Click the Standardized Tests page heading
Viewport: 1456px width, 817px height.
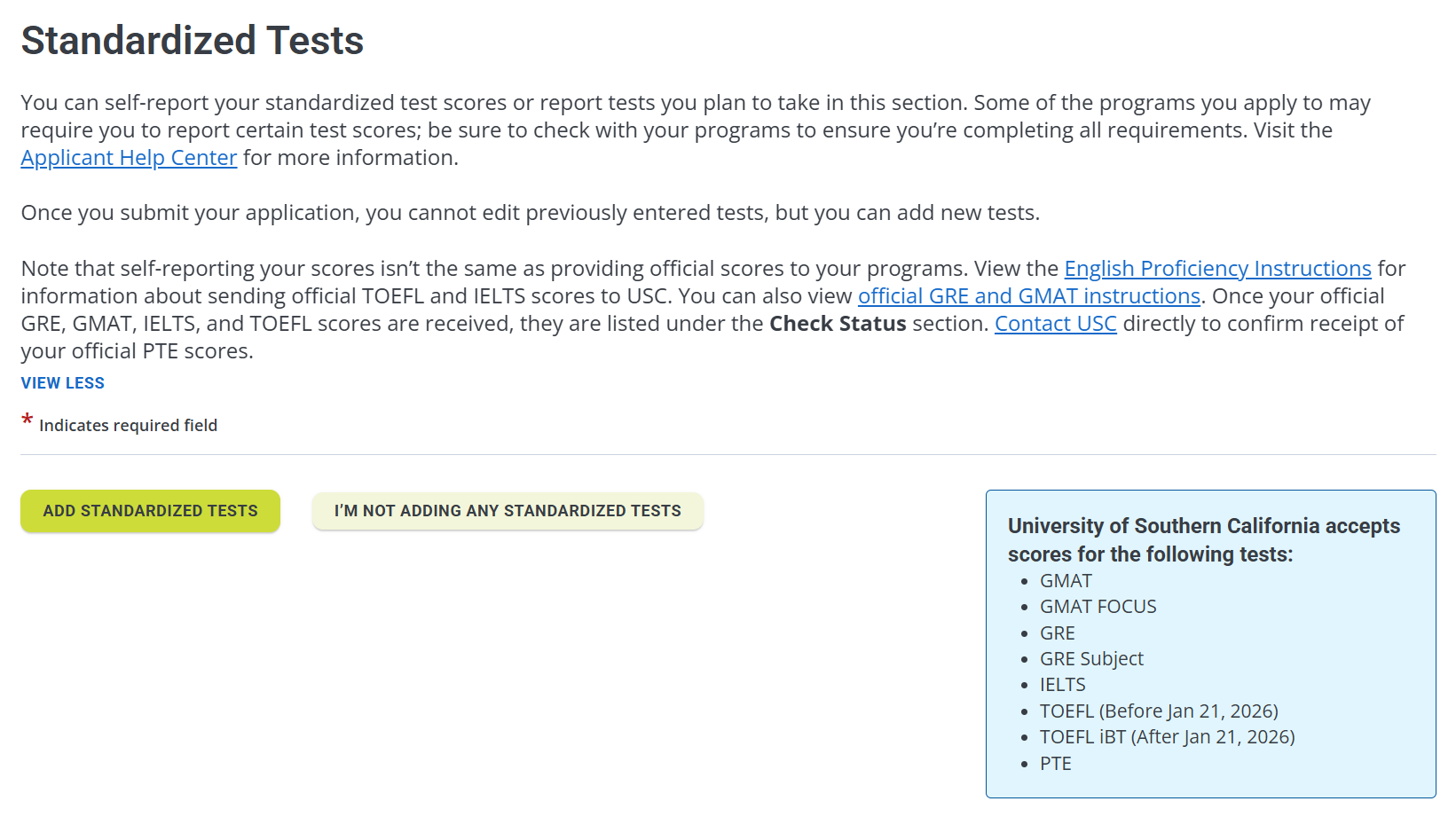(x=193, y=41)
